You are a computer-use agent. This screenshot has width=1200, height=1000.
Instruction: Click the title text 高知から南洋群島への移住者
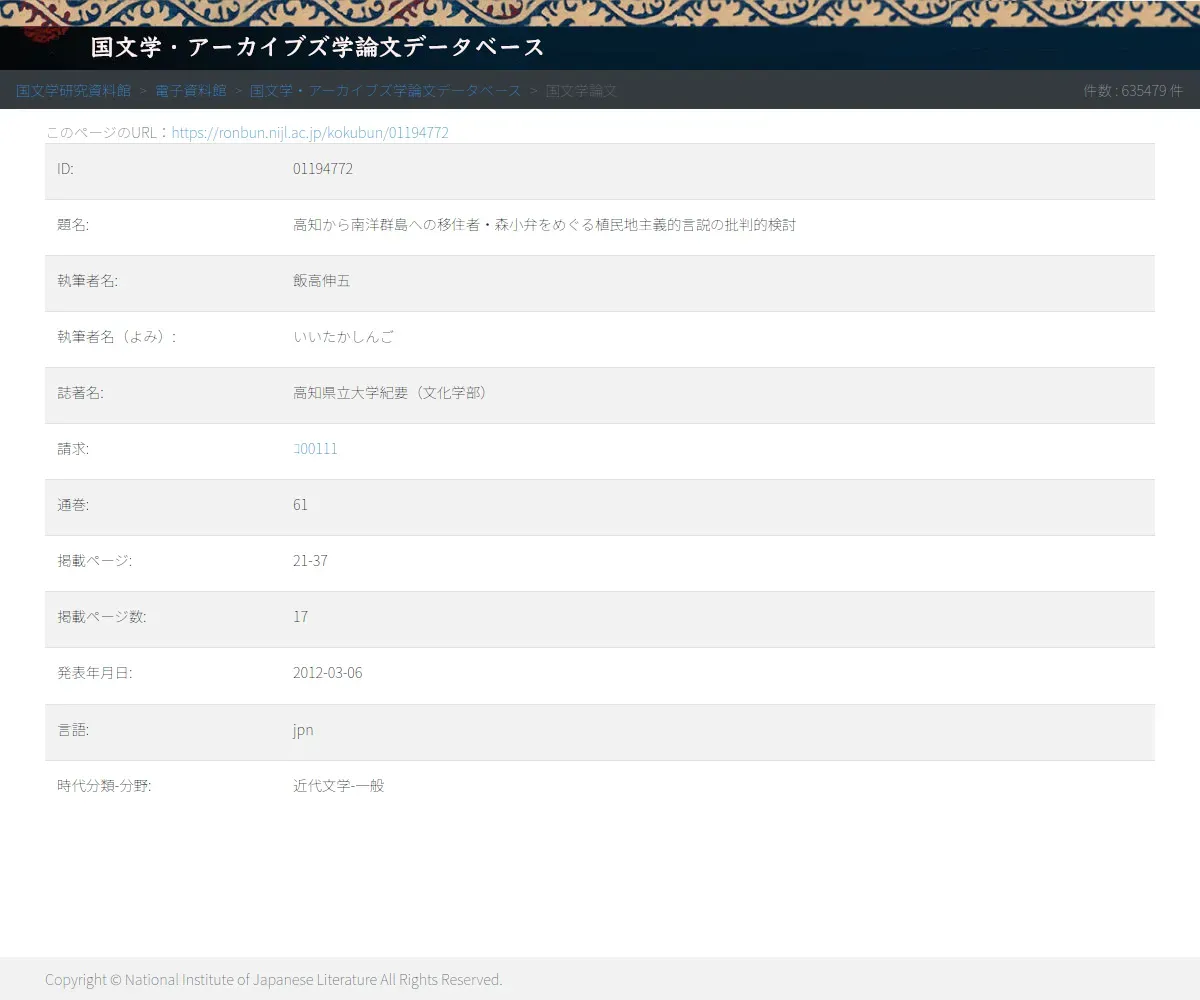point(388,225)
